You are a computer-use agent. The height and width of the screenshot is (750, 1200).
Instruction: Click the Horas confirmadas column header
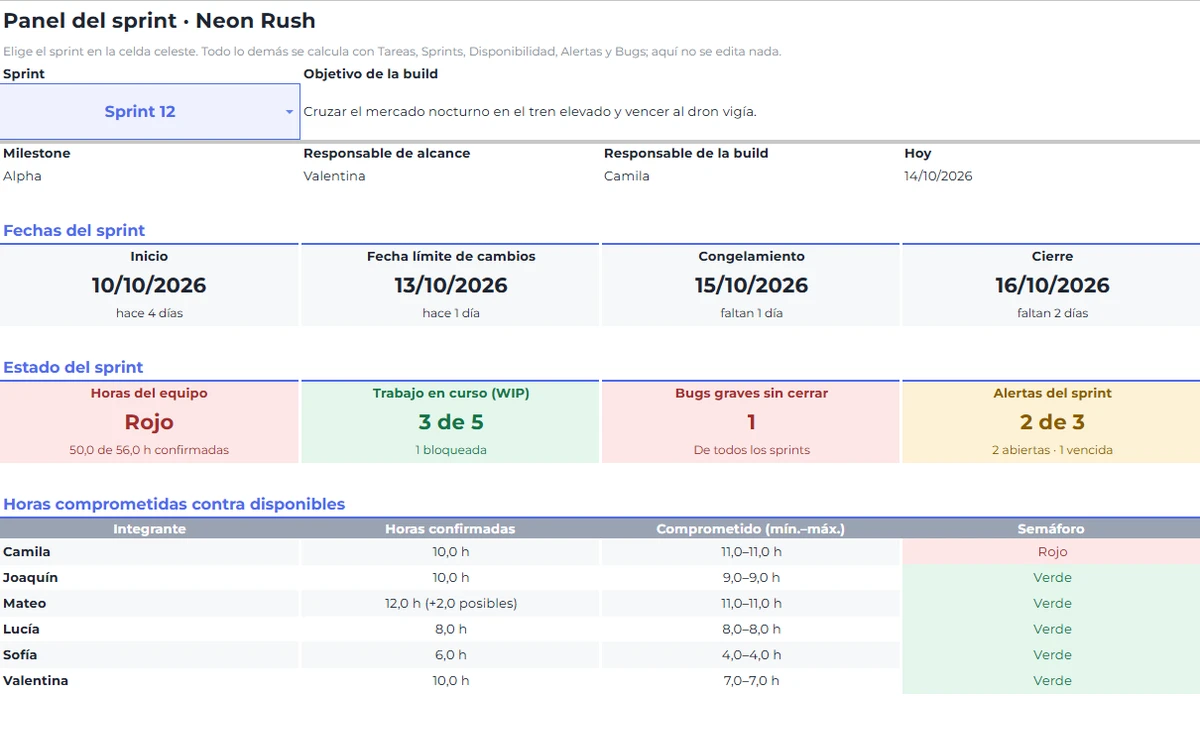[451, 528]
